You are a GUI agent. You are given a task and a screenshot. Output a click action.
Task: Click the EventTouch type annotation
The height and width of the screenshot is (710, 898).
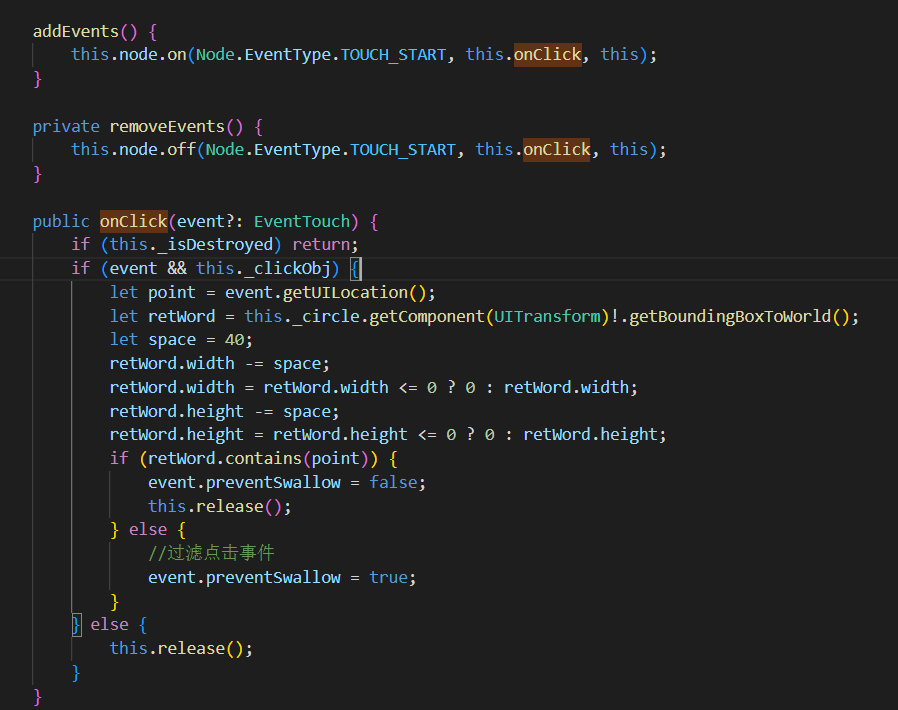pos(302,221)
